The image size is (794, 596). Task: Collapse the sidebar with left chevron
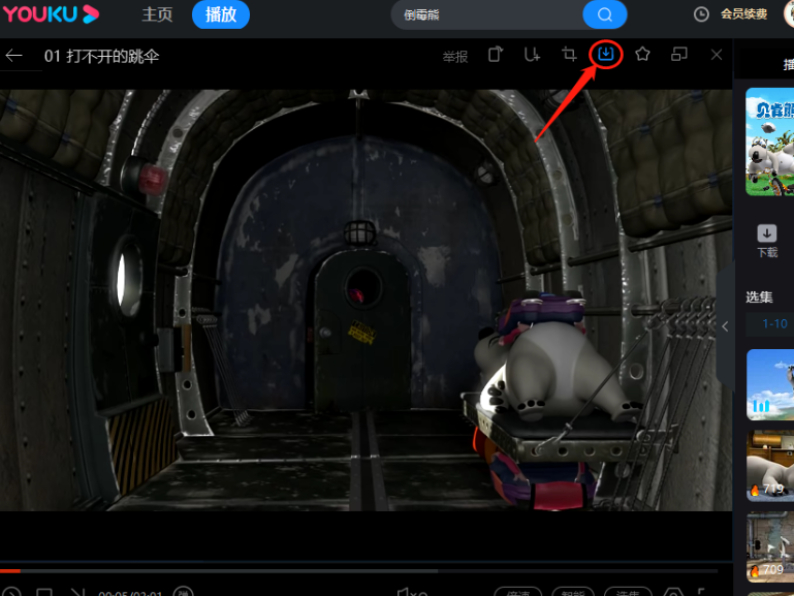[x=725, y=327]
